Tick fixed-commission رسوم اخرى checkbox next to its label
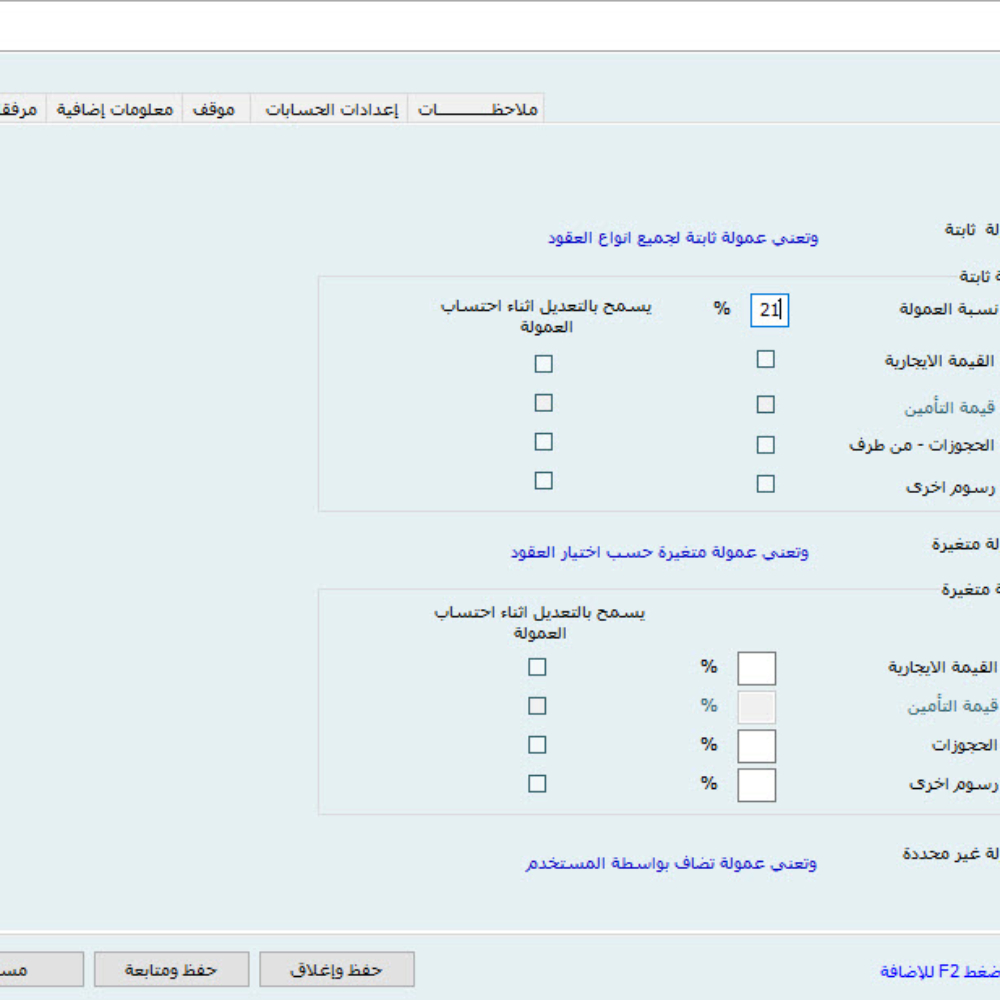Image resolution: width=1000 pixels, height=1000 pixels. [765, 484]
